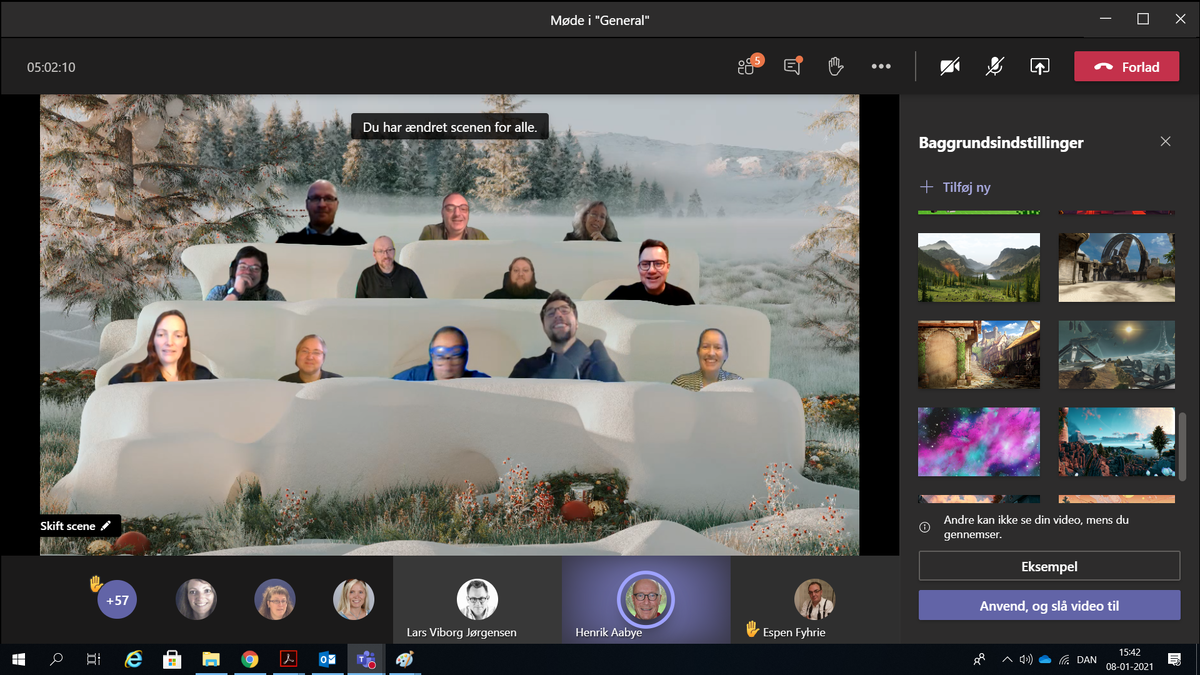Click the raise hand icon
The image size is (1200, 675).
[836, 67]
